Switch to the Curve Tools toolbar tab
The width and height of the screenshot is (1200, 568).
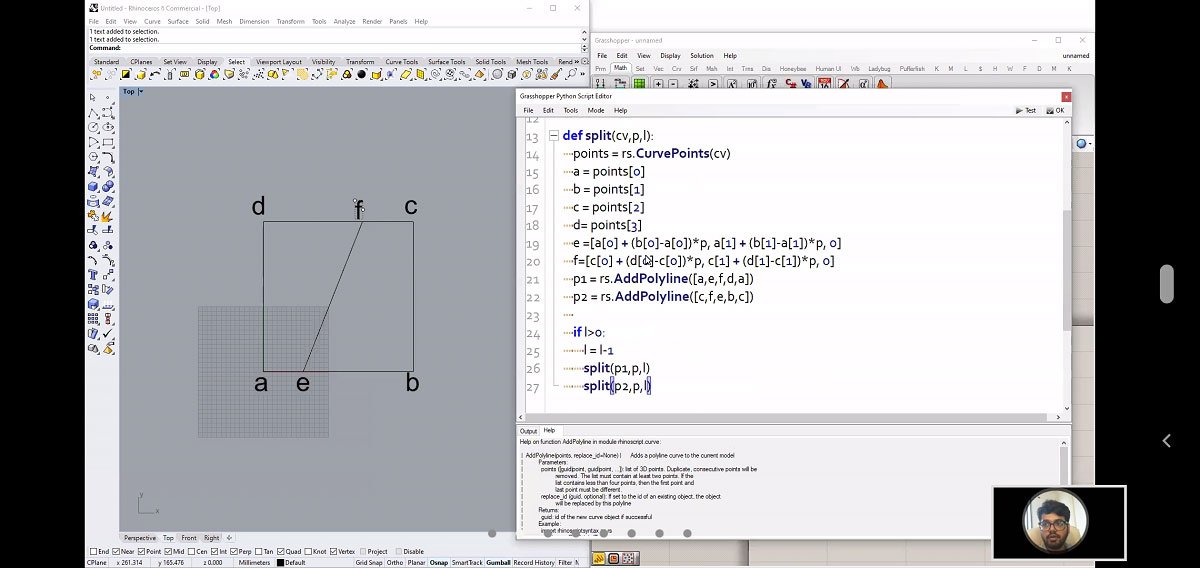401,62
